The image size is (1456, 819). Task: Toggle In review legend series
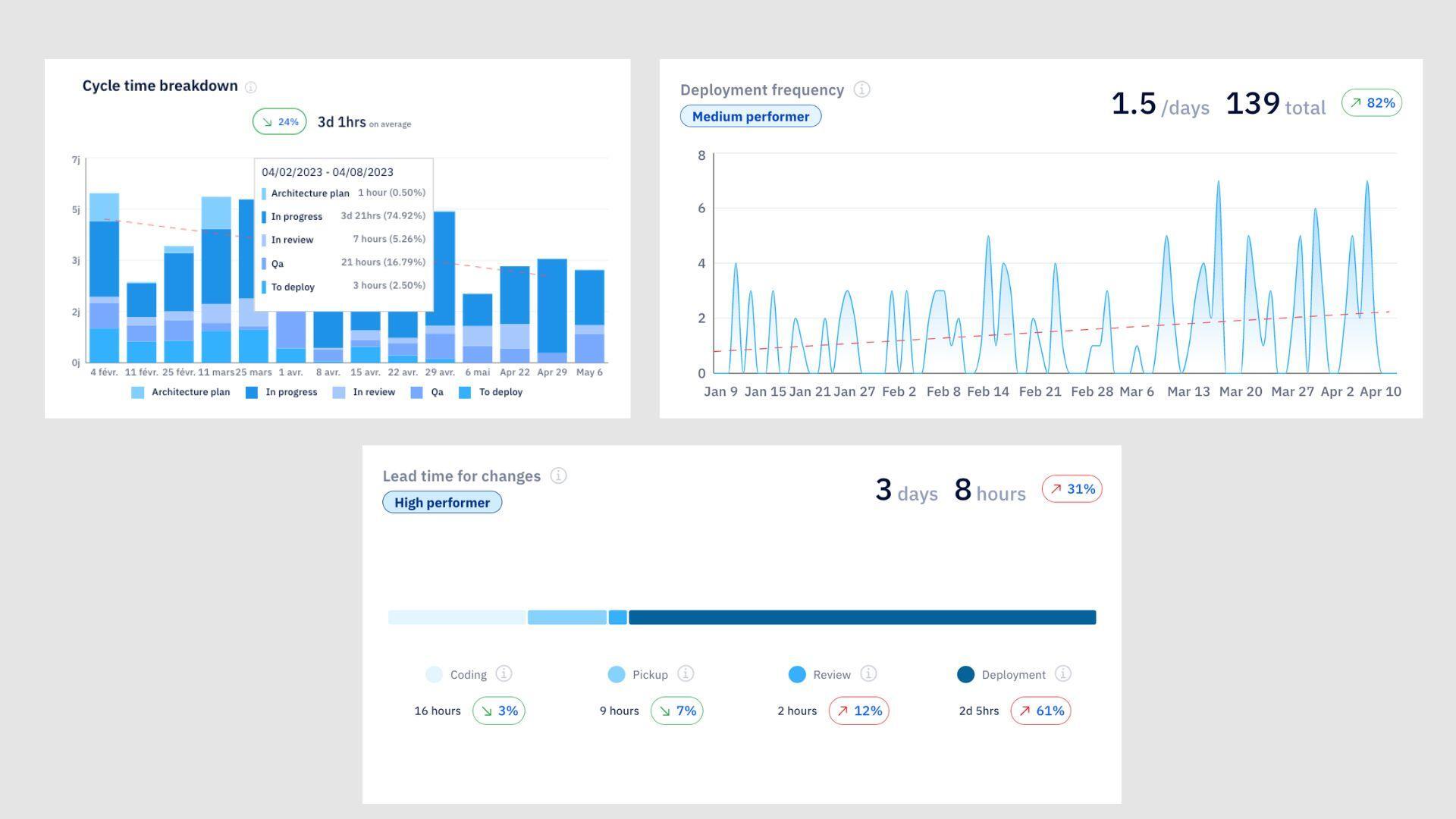point(364,392)
